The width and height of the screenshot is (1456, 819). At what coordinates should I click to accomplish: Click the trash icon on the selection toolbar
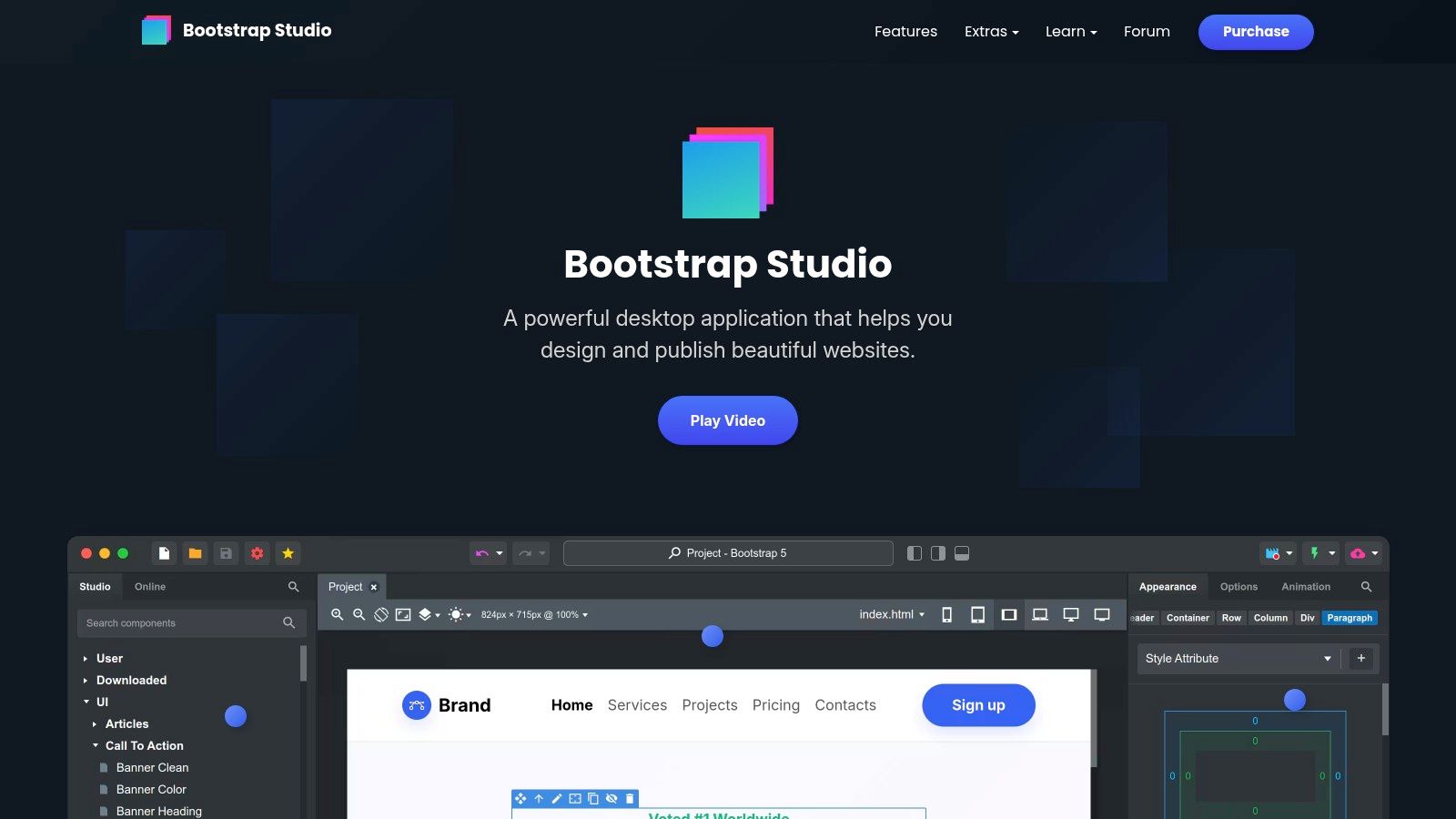coord(630,798)
